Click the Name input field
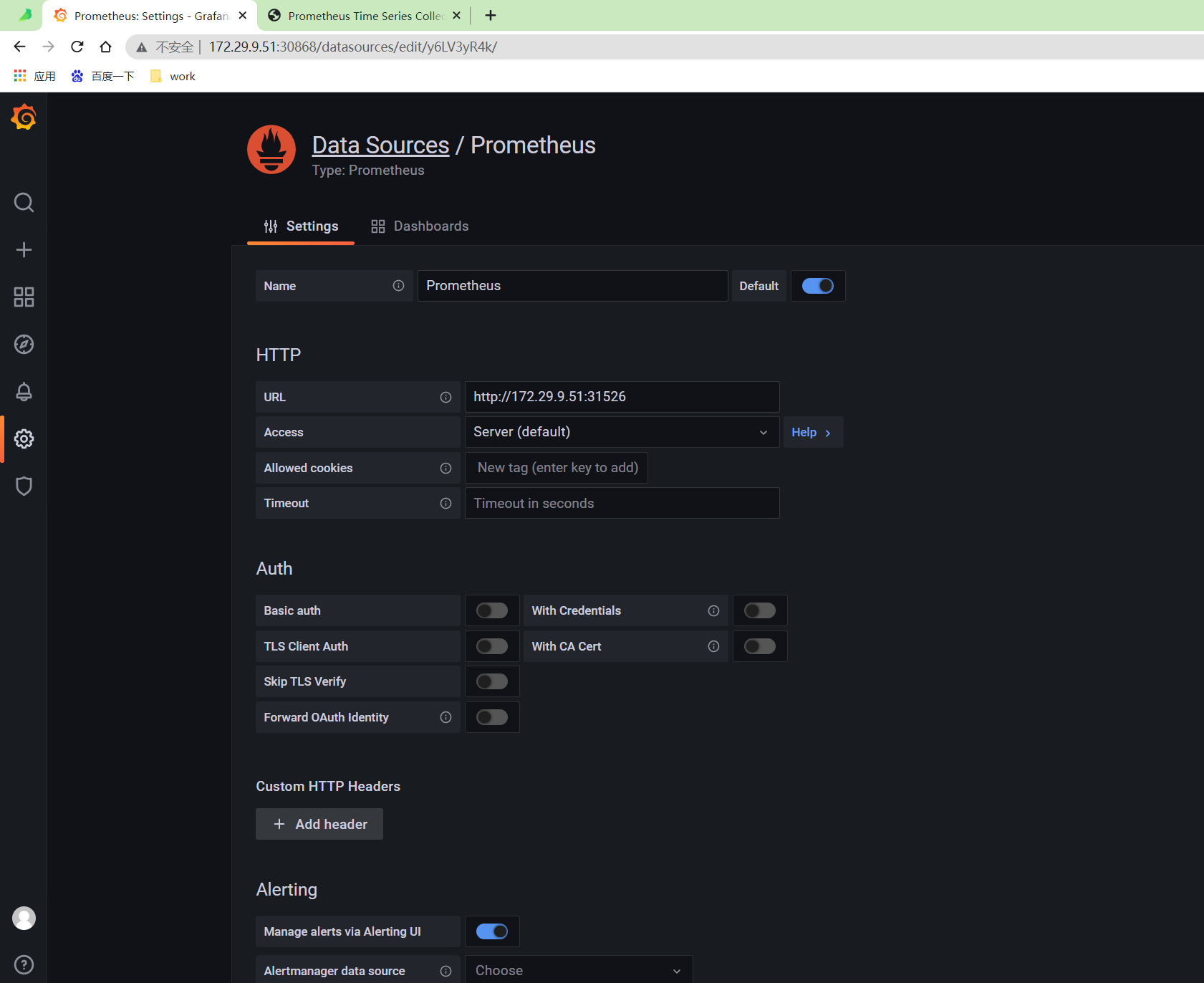The image size is (1204, 983). tap(573, 286)
